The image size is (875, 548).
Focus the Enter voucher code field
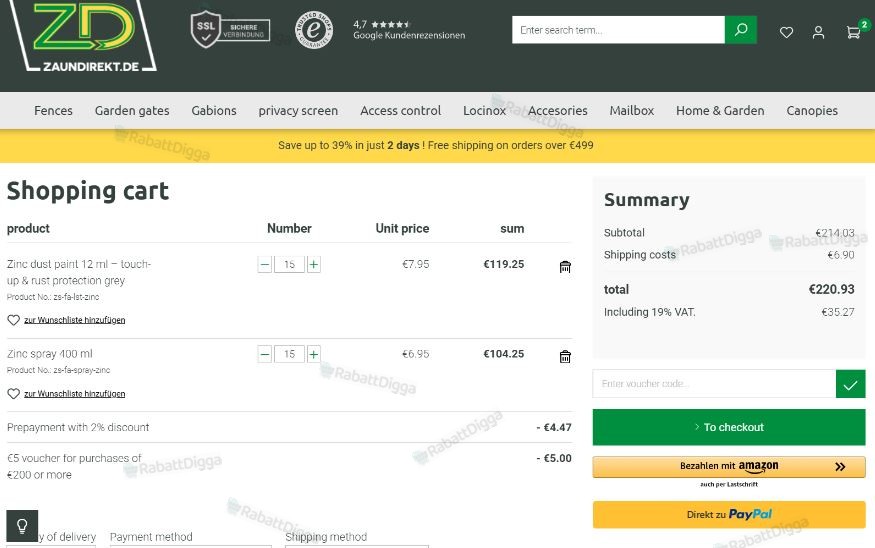coord(714,383)
